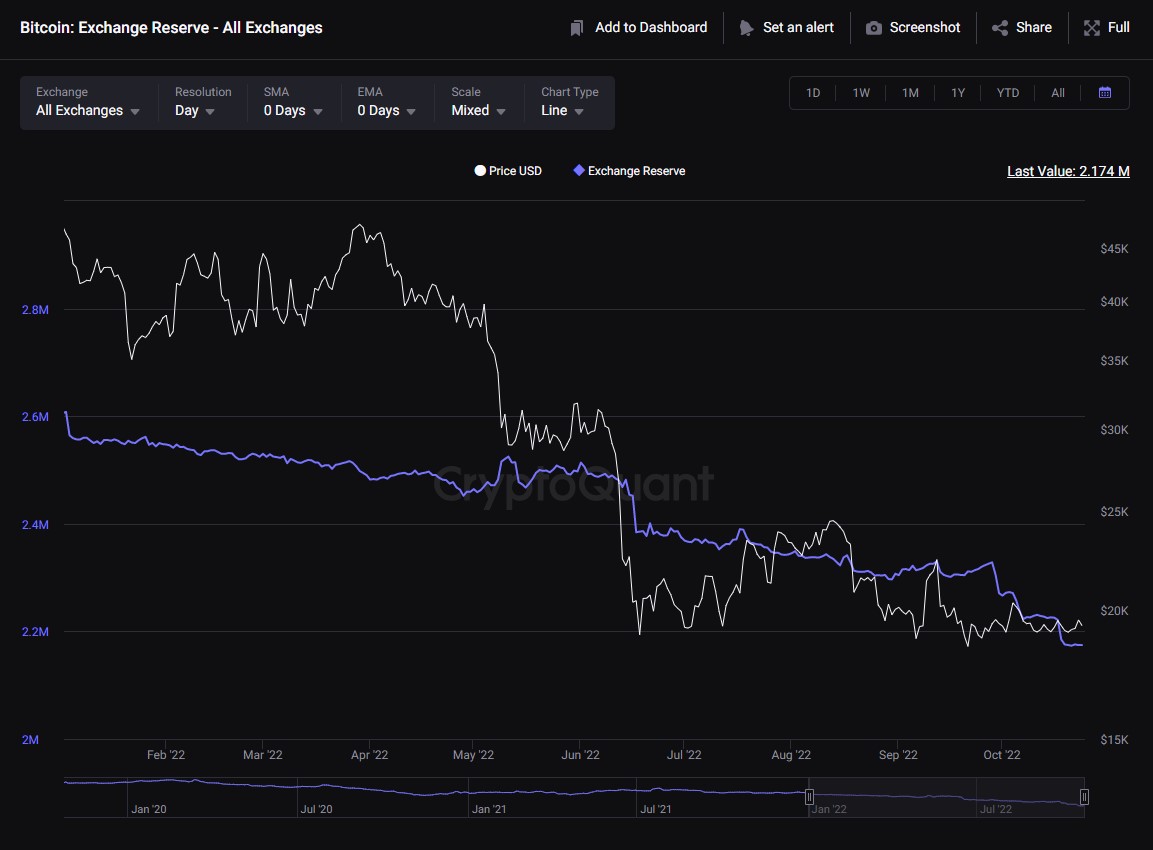This screenshot has height=850, width=1153.
Task: Click the Last Value link
Action: pos(1067,171)
